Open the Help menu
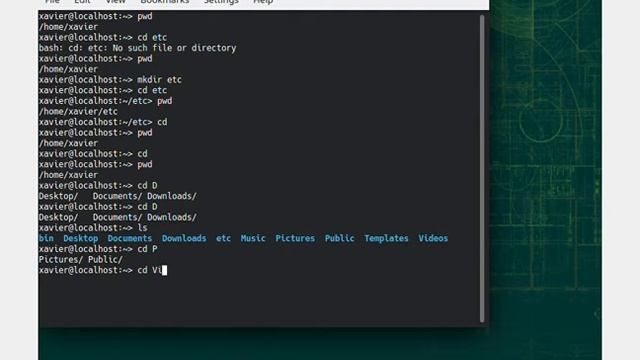The height and width of the screenshot is (360, 640). pos(263,2)
